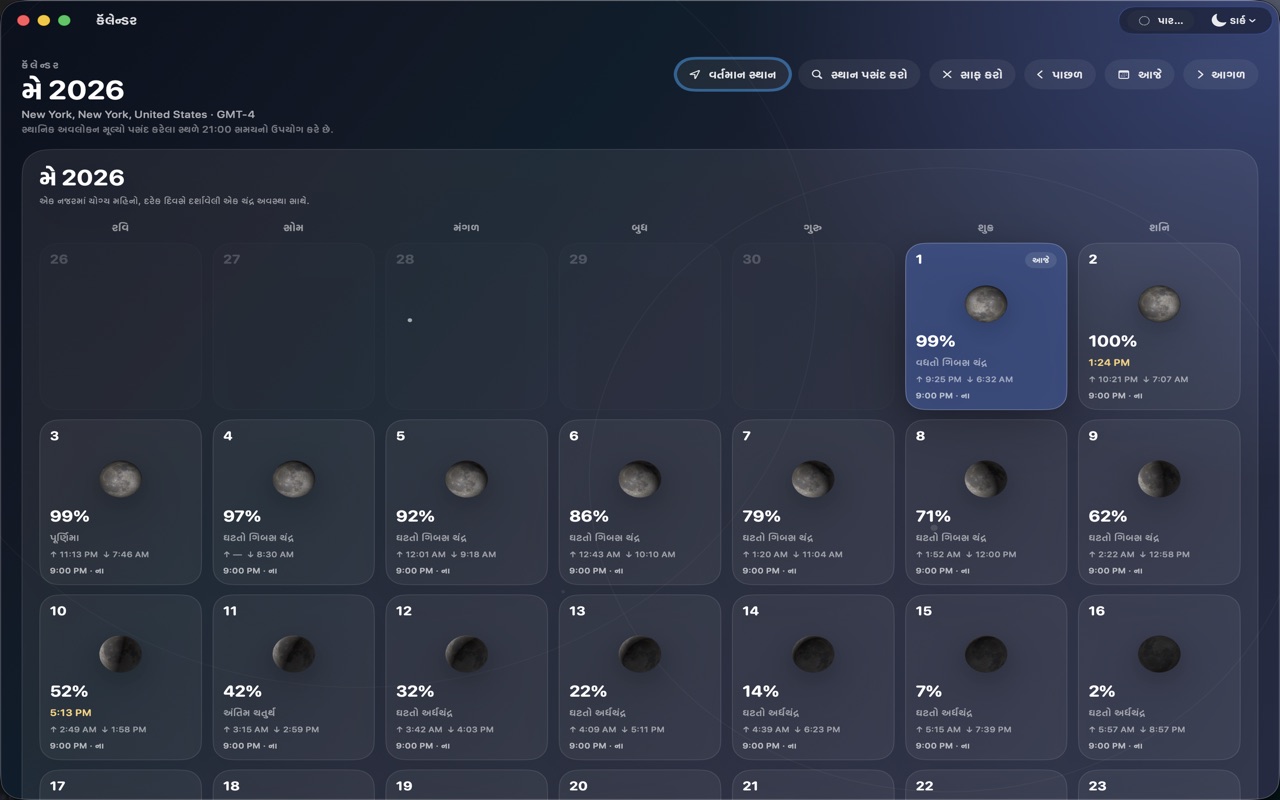This screenshot has height=800, width=1280.
Task: Click the અંતિમ ચતુર્થ label on May 11
Action: (x=249, y=713)
